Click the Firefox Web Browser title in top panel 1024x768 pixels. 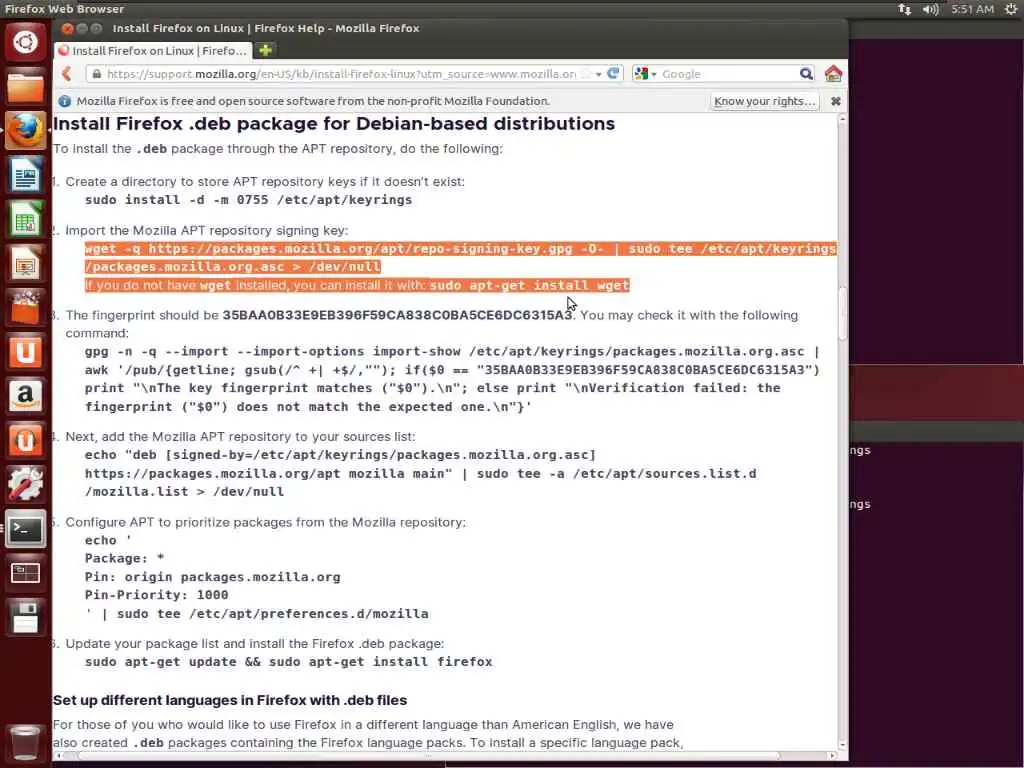pos(64,9)
